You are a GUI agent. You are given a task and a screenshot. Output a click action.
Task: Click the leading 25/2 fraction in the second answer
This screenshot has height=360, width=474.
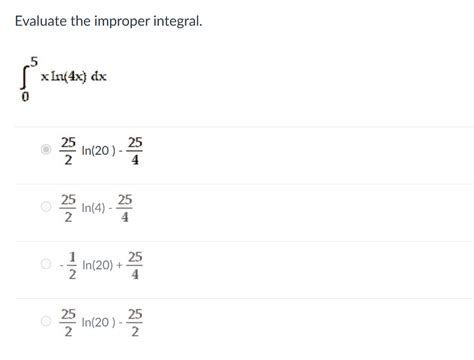68,208
